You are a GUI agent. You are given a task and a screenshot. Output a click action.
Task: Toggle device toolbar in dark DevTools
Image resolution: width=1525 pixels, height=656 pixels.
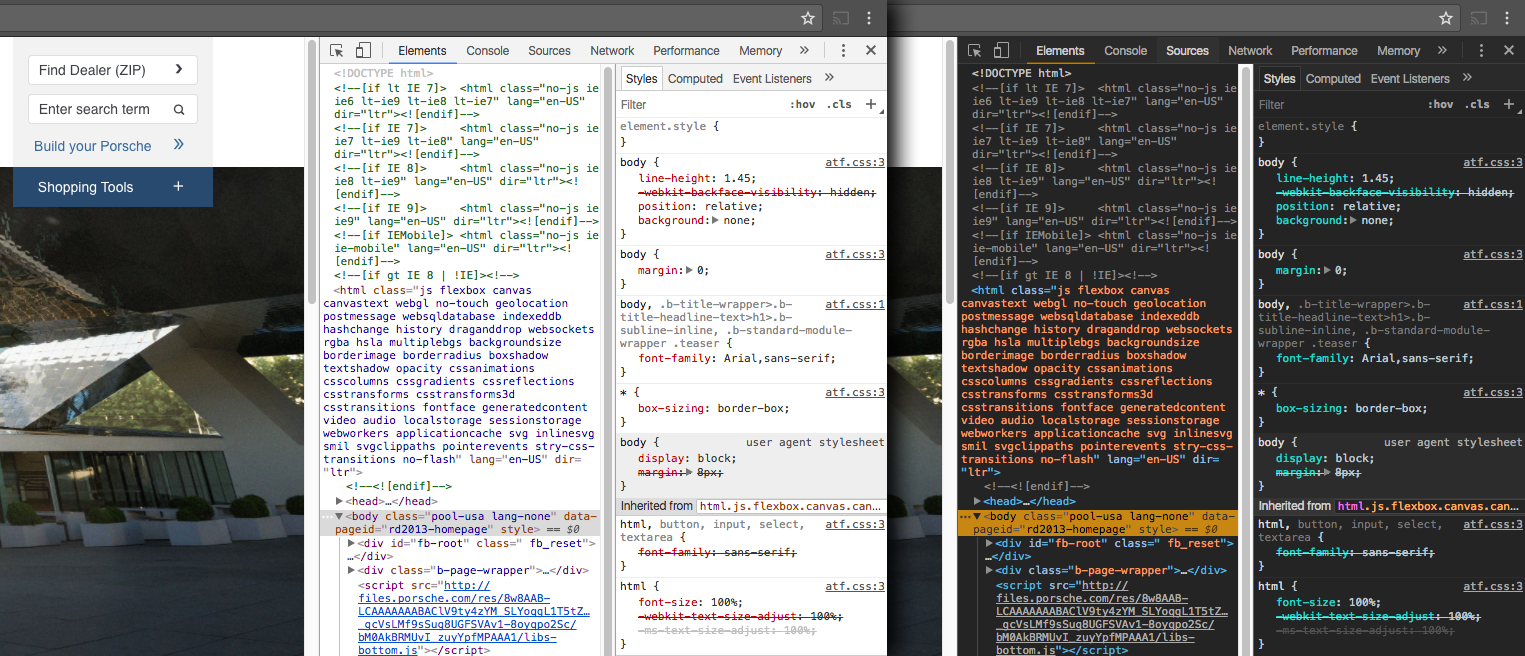pyautogui.click(x=1001, y=51)
